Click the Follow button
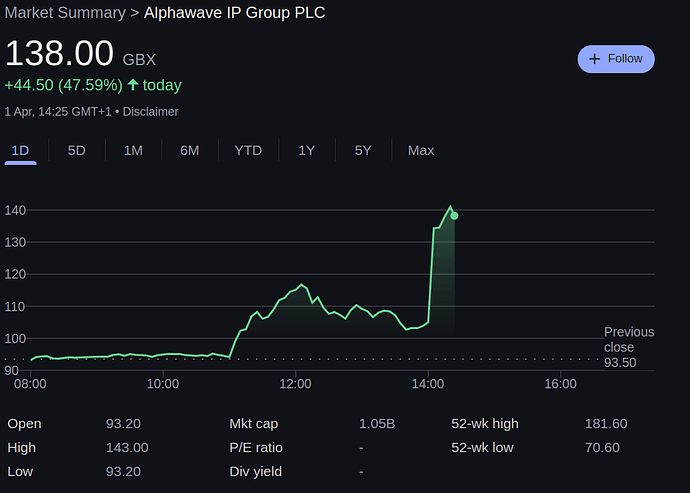The height and width of the screenshot is (493, 690). click(x=616, y=59)
